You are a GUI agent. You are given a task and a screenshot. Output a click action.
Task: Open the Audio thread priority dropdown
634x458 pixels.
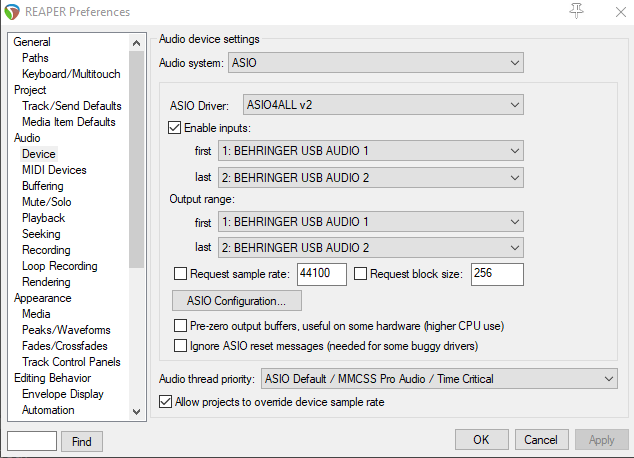439,379
